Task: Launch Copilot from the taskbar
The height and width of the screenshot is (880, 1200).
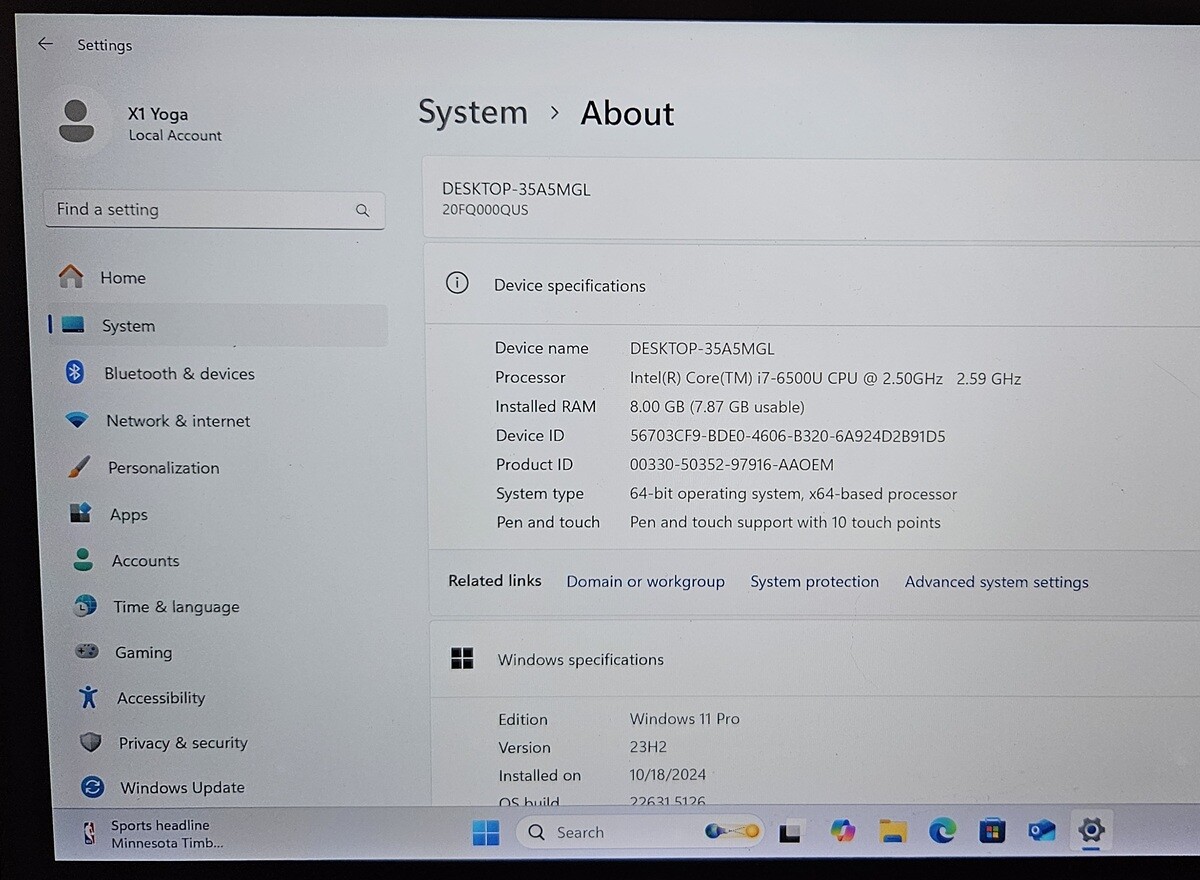Action: point(843,830)
